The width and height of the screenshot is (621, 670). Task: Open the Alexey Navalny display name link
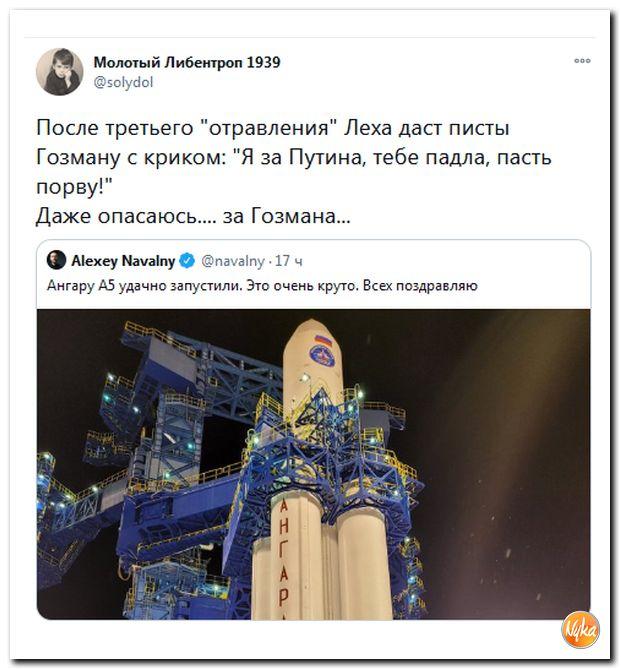[x=123, y=261]
